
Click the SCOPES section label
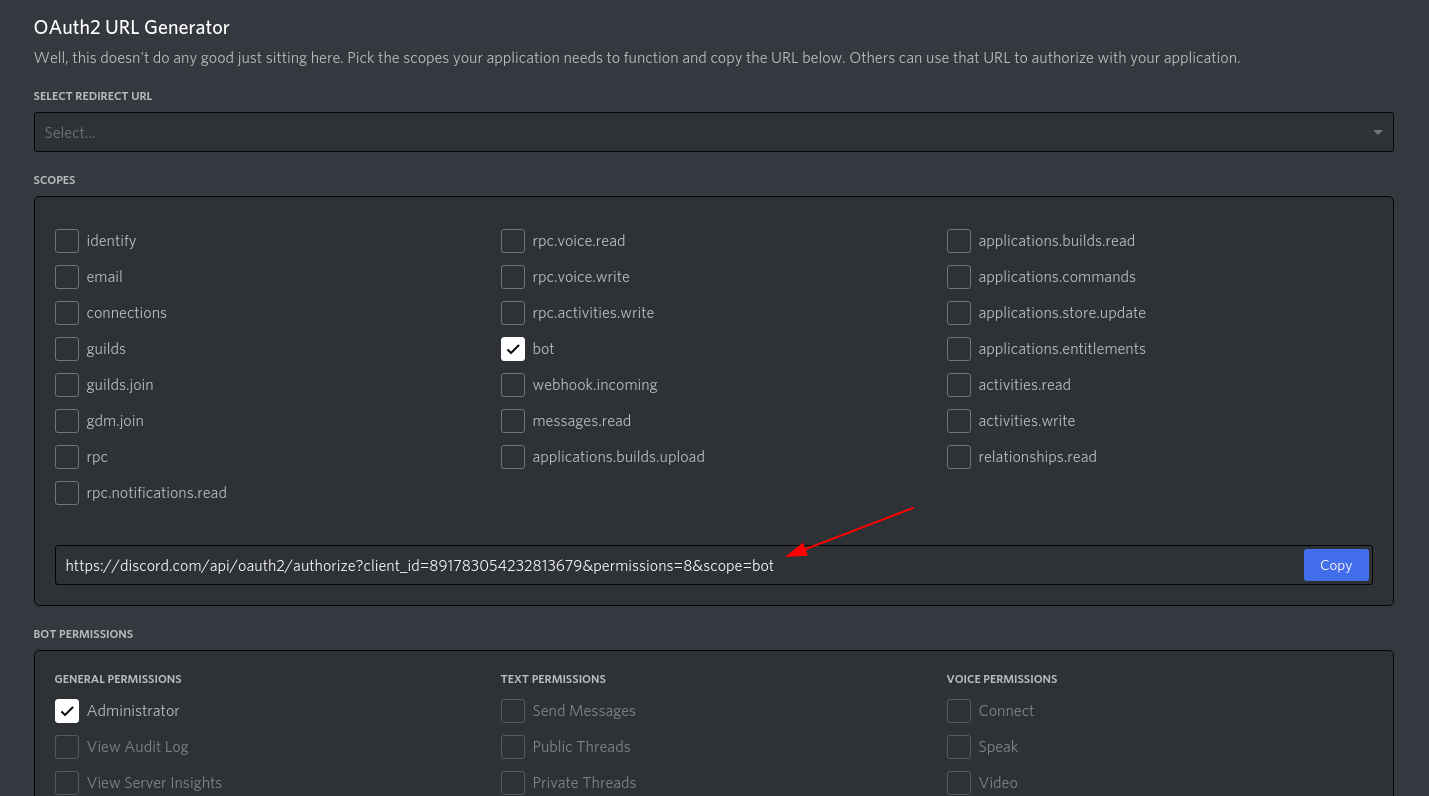[x=55, y=180]
